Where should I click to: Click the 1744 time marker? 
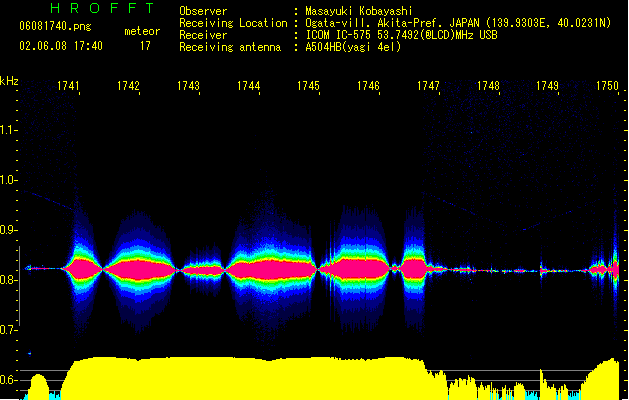point(248,86)
